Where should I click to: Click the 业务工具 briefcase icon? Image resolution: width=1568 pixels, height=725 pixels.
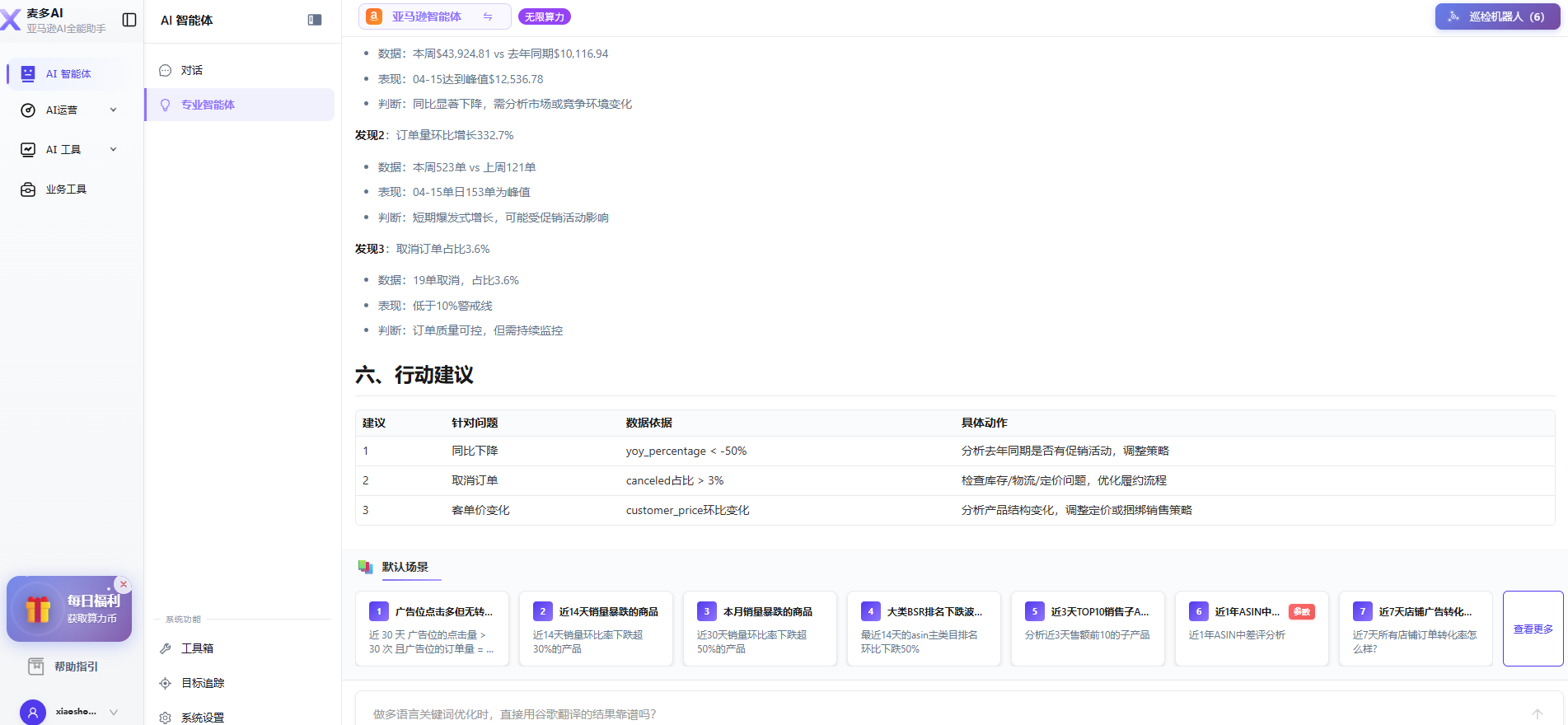pyautogui.click(x=28, y=189)
